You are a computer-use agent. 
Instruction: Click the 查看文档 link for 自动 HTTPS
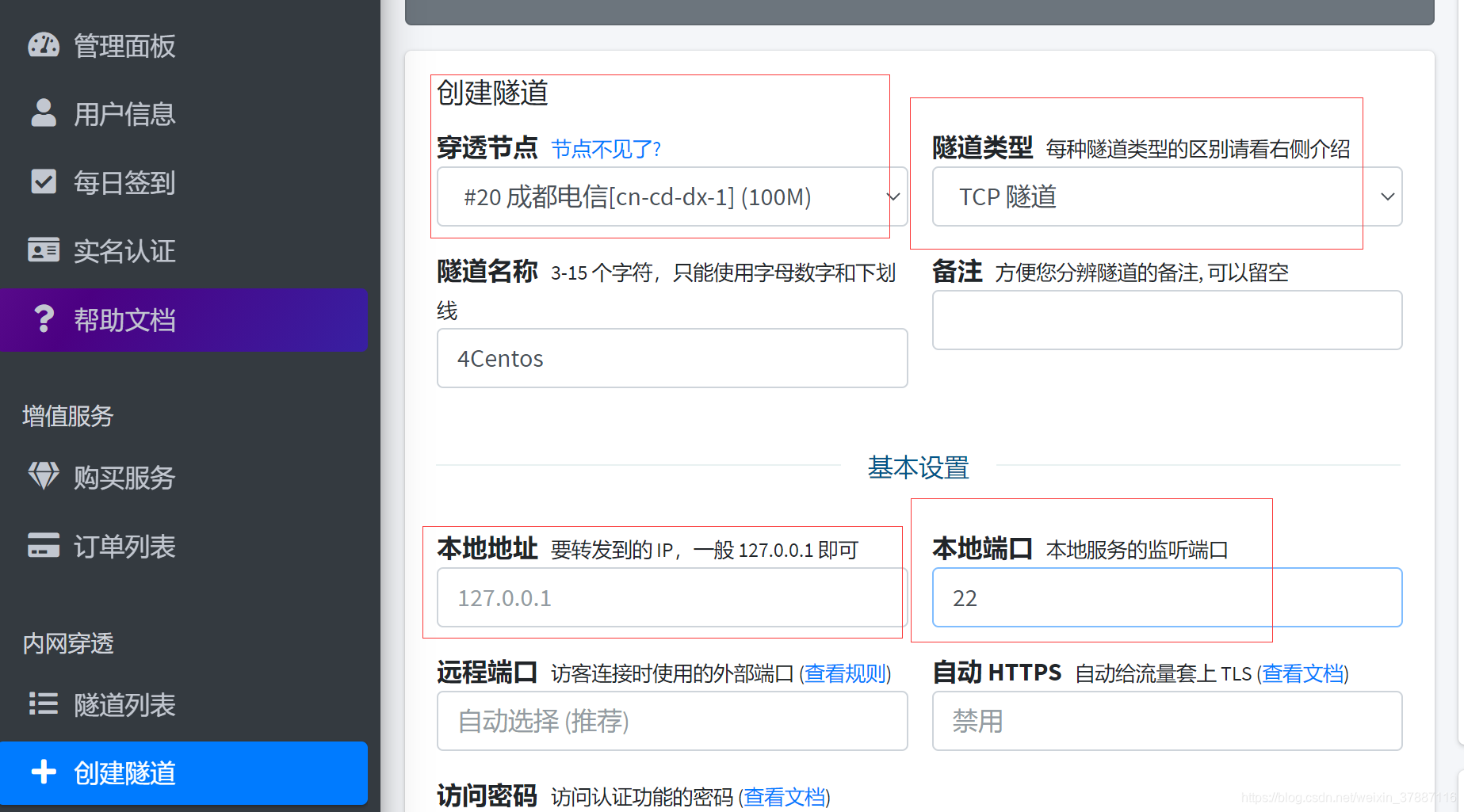[x=1302, y=673]
